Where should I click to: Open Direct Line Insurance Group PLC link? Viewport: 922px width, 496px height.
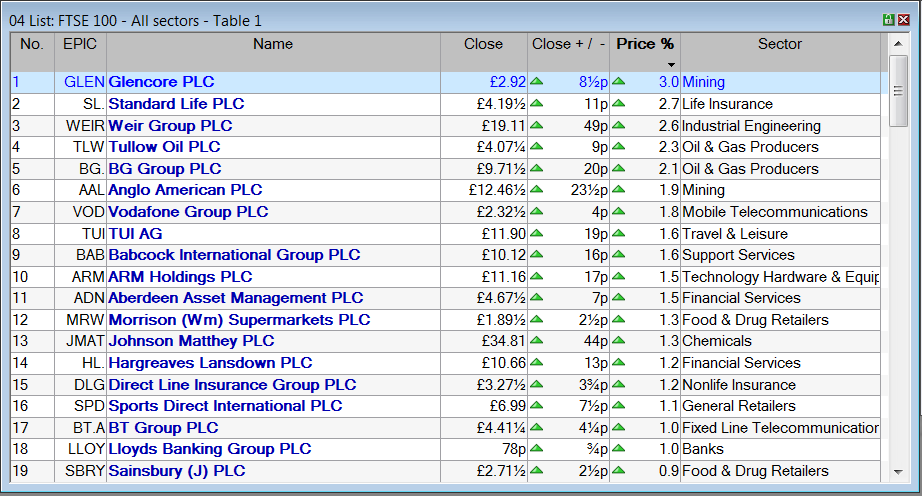232,385
